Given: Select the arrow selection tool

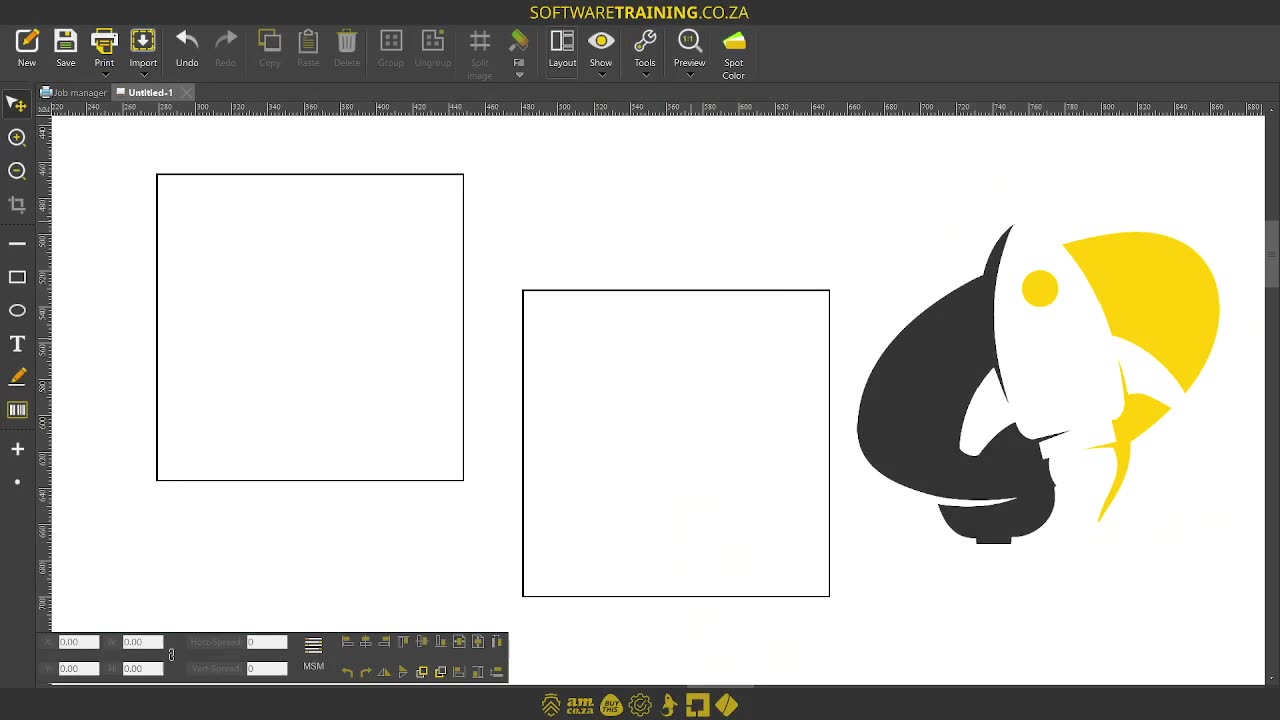Looking at the screenshot, I should [17, 104].
